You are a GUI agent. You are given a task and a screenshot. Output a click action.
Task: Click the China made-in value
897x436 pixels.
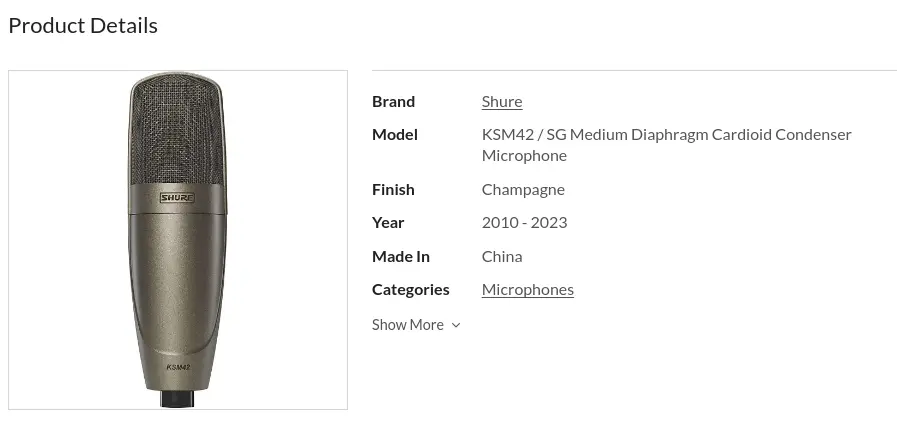pos(502,256)
